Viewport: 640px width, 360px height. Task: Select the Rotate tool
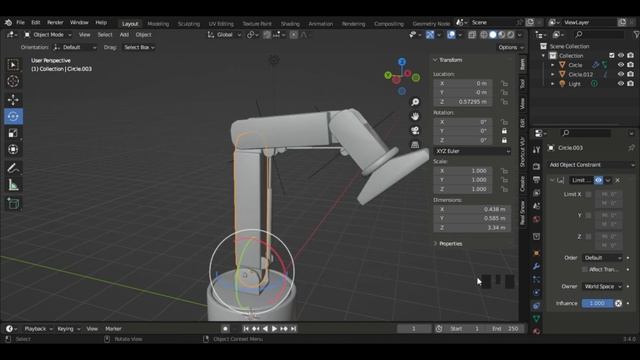tap(13, 116)
